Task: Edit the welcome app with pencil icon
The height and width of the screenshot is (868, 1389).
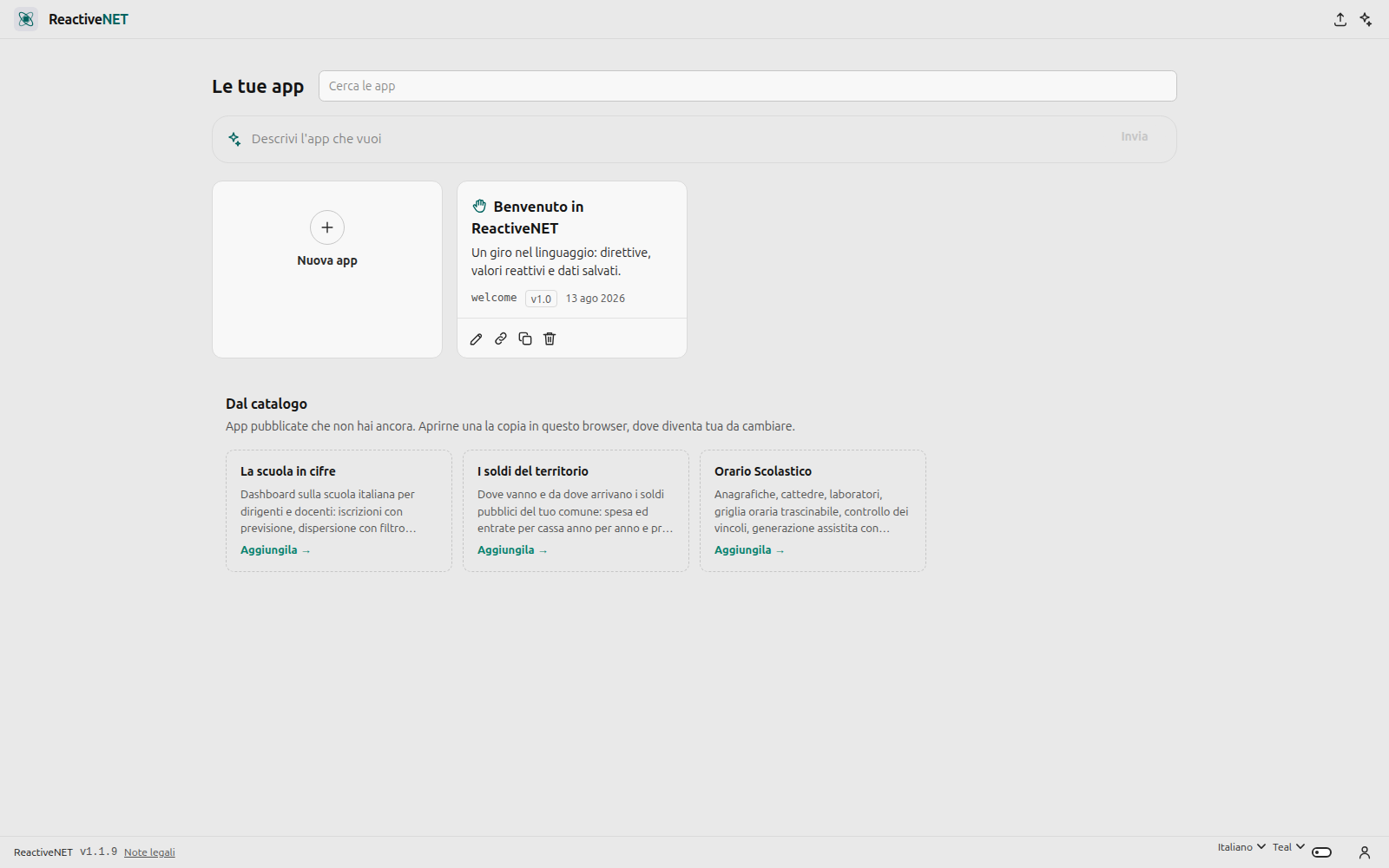Action: click(x=476, y=339)
